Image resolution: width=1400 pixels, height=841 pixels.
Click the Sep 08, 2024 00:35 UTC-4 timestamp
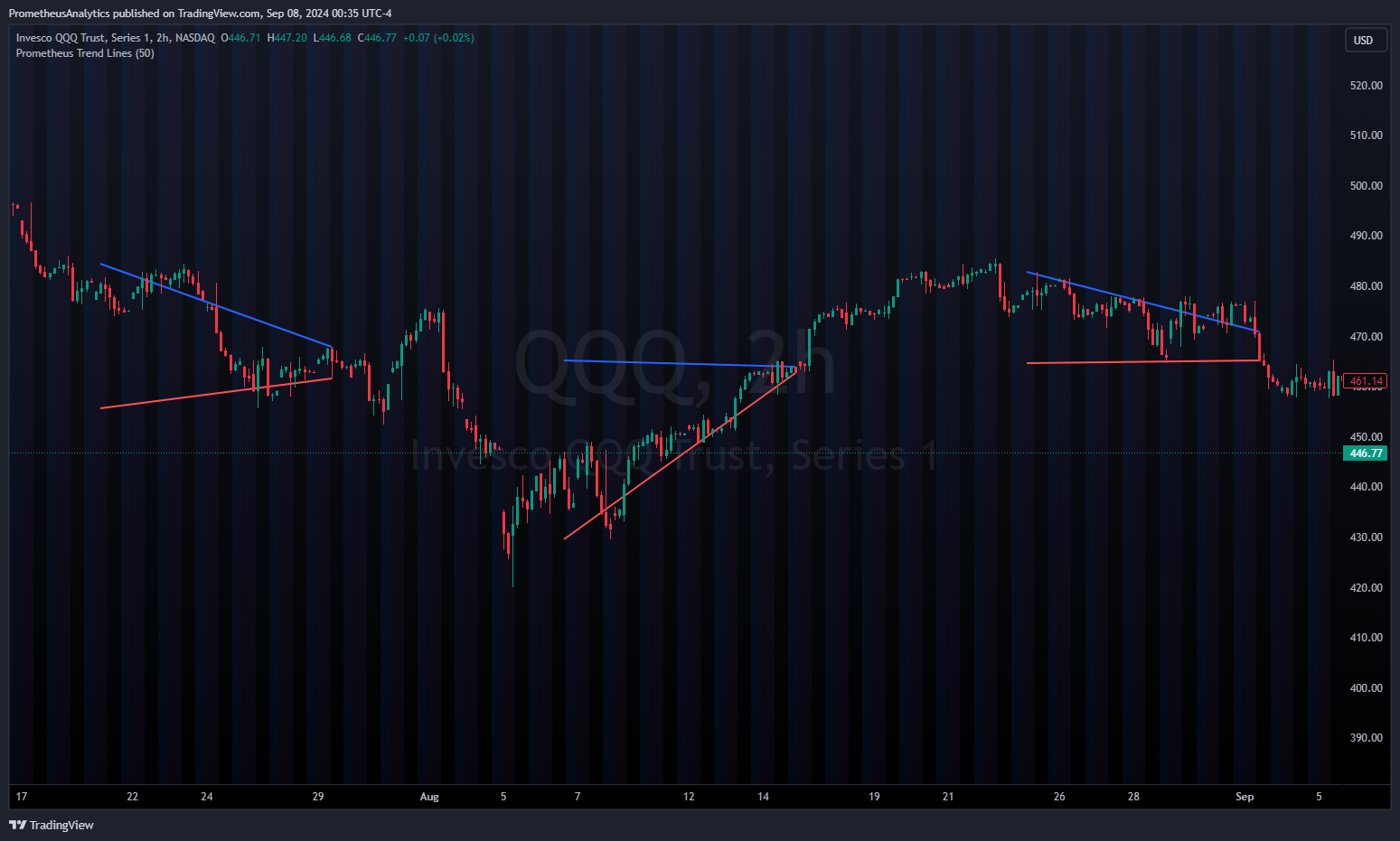329,14
